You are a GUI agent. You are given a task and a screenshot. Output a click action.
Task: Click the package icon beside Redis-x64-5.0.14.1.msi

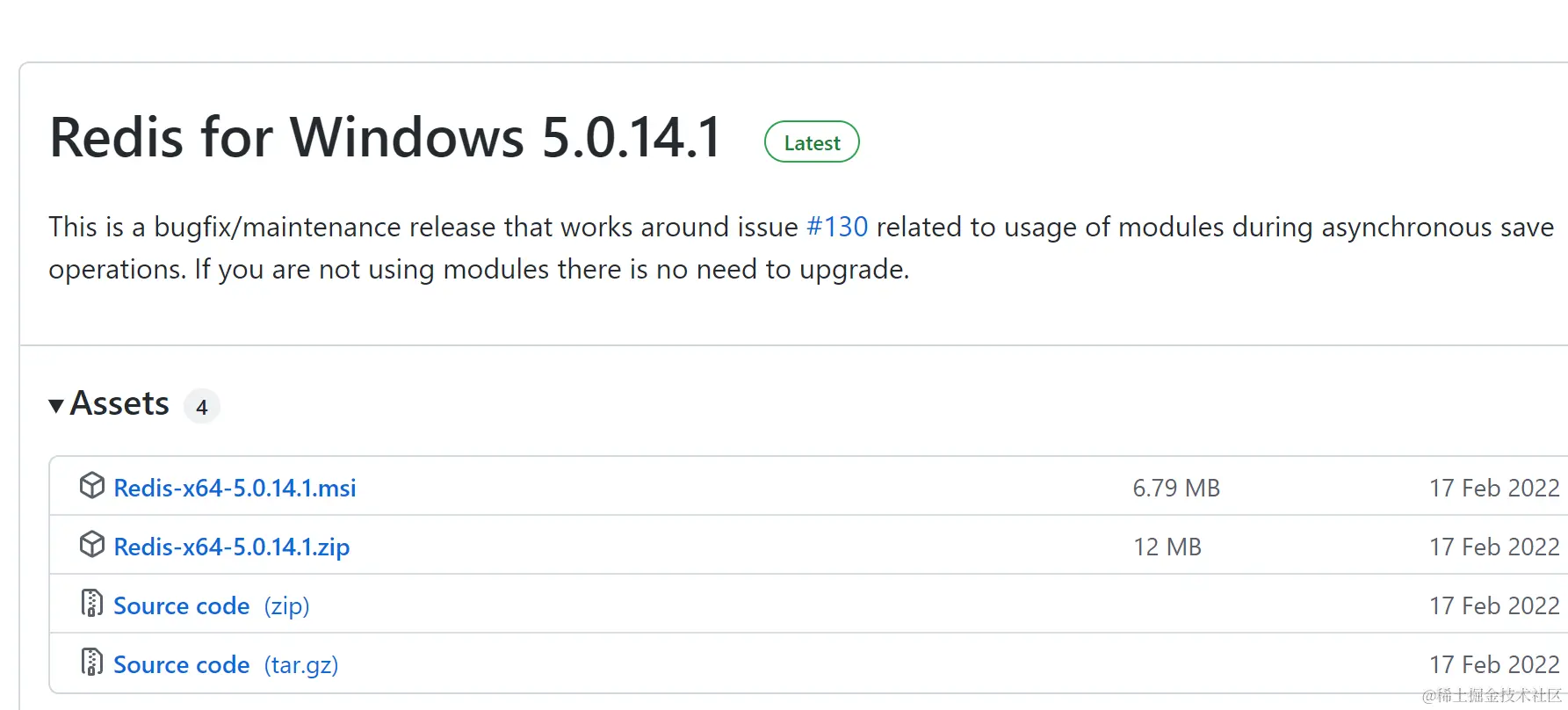coord(91,486)
